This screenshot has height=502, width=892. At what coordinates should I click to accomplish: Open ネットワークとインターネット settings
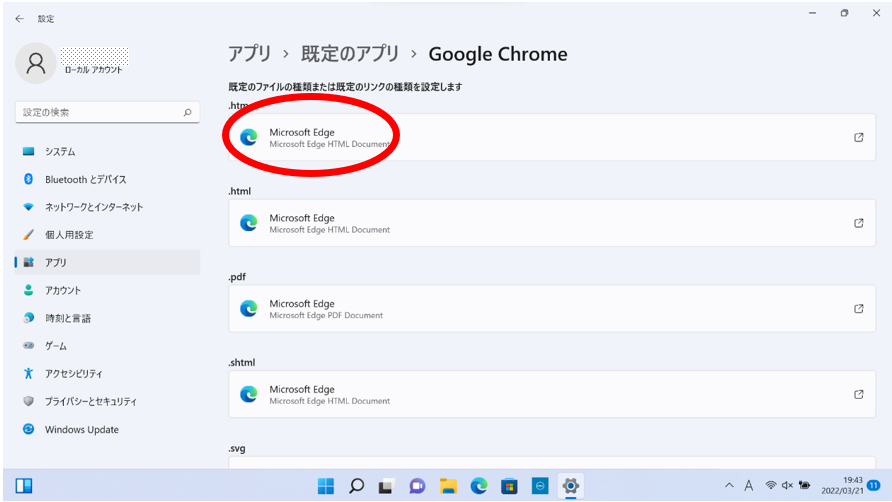tap(107, 207)
